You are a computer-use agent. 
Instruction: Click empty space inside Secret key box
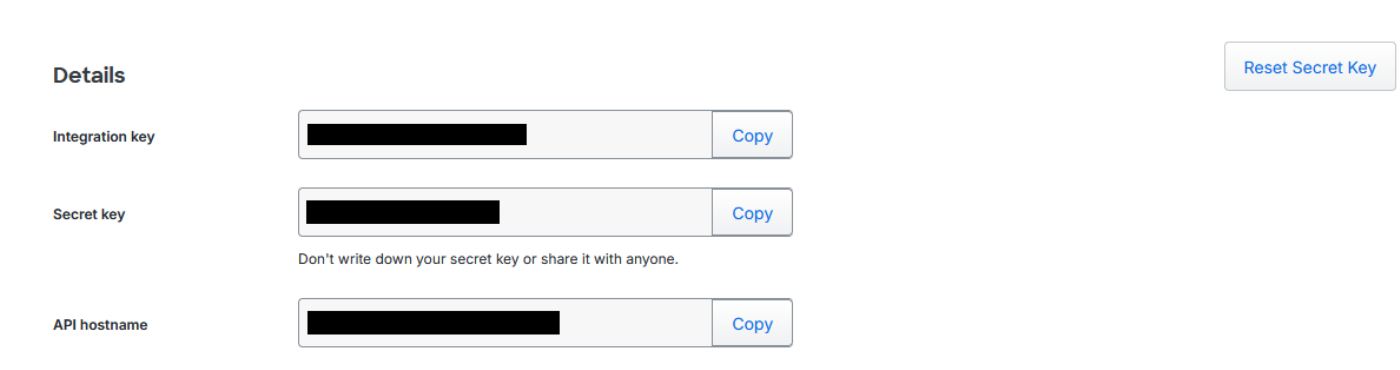point(605,213)
